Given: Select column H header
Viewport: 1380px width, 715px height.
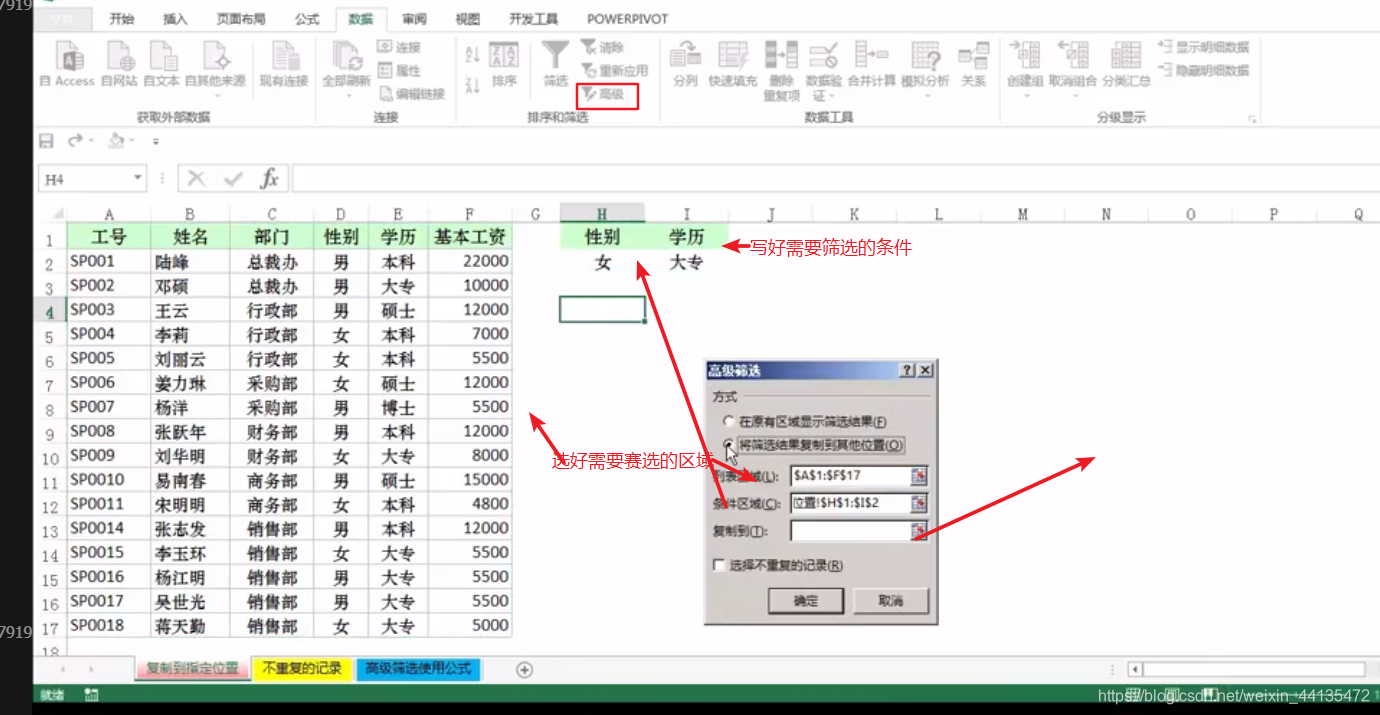Looking at the screenshot, I should (602, 214).
